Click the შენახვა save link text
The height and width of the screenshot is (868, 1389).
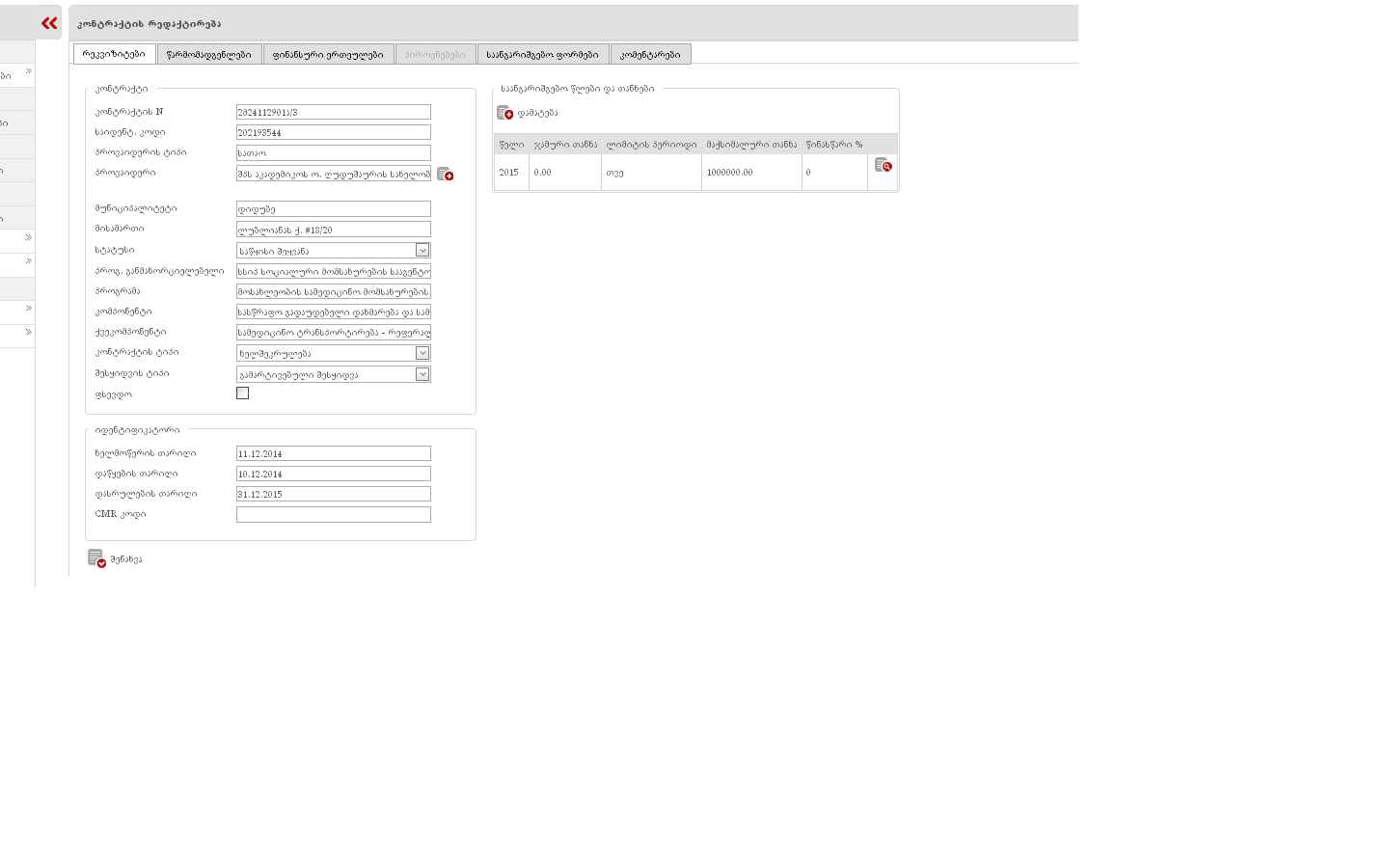[126, 559]
